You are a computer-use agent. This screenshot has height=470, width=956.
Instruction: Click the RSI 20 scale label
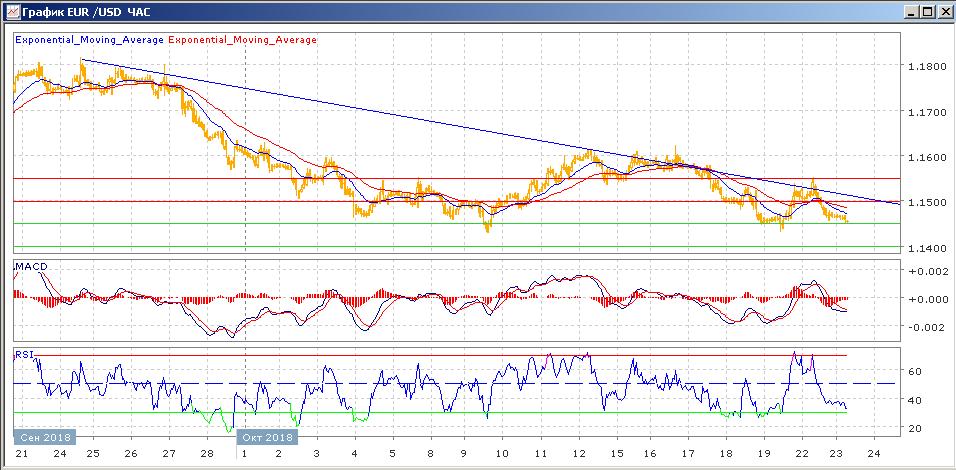pyautogui.click(x=914, y=429)
